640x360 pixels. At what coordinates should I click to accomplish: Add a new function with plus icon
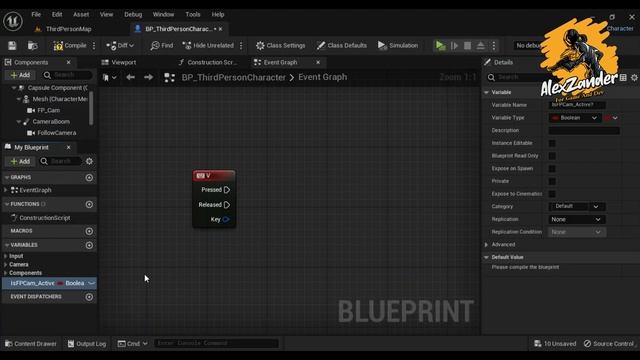point(89,204)
